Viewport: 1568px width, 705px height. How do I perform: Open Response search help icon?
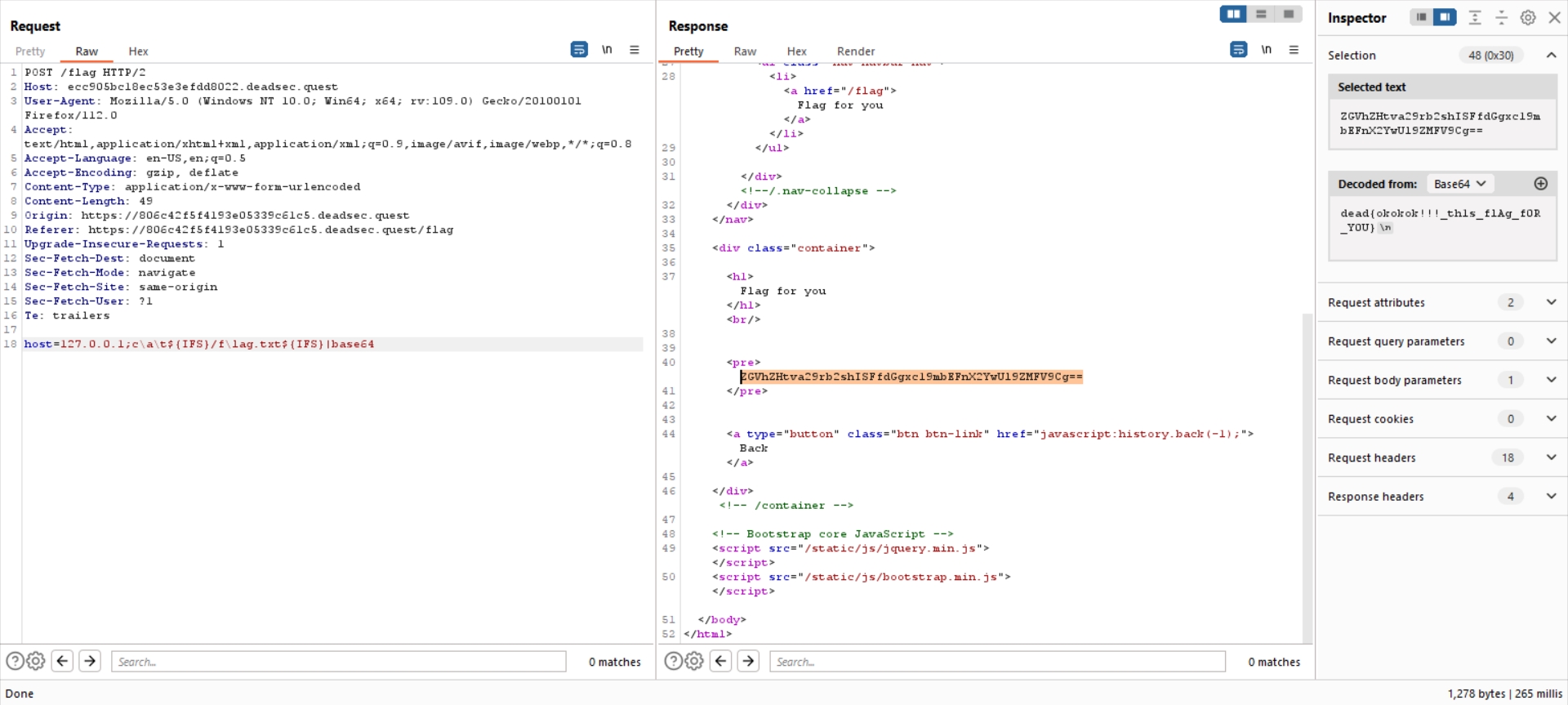pos(673,661)
